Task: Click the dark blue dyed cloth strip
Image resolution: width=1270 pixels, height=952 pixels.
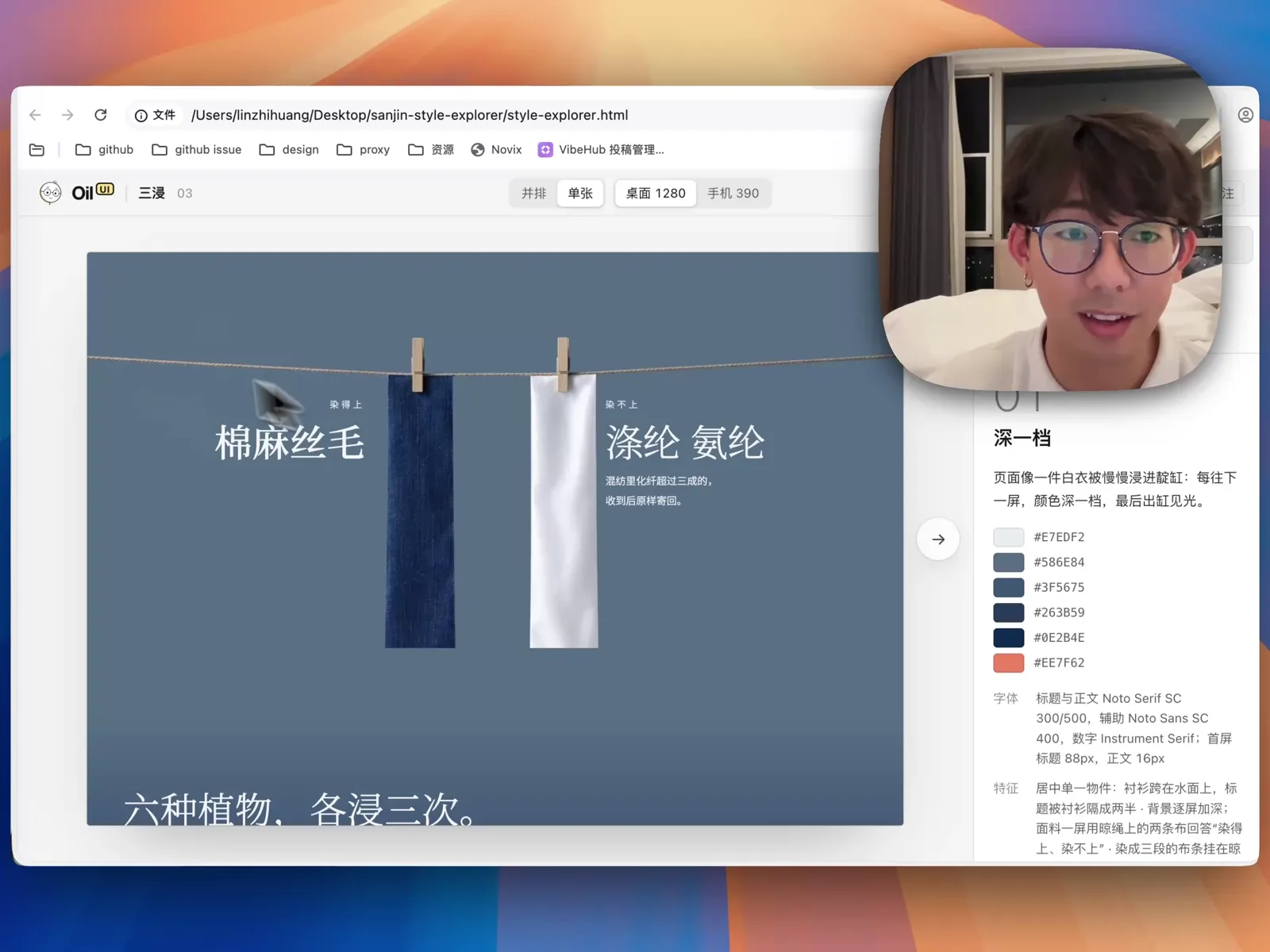Action: click(421, 512)
